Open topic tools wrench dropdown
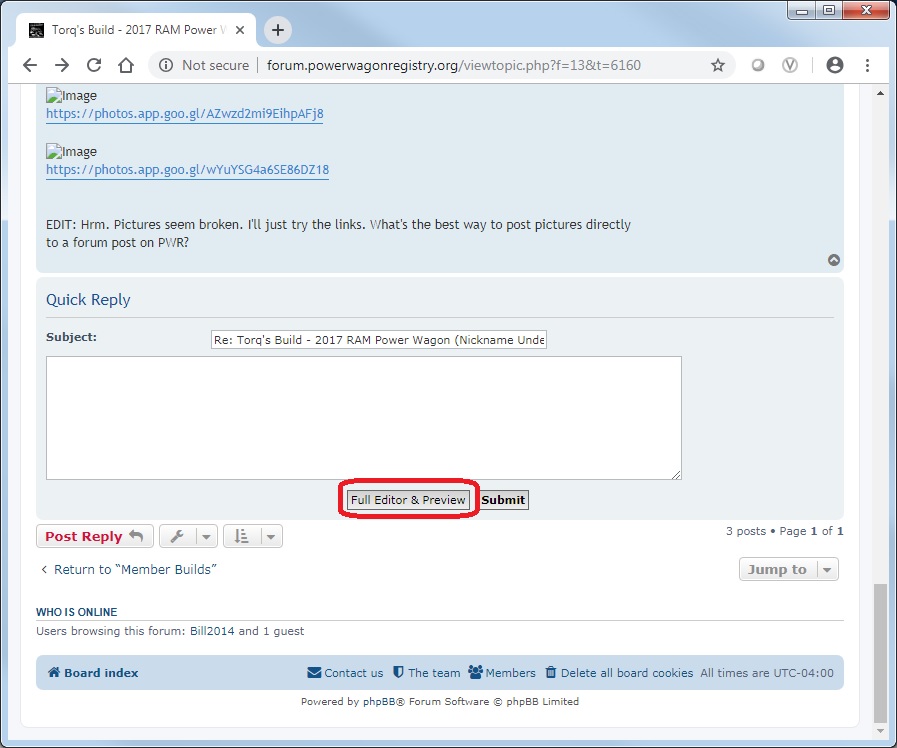 point(188,537)
